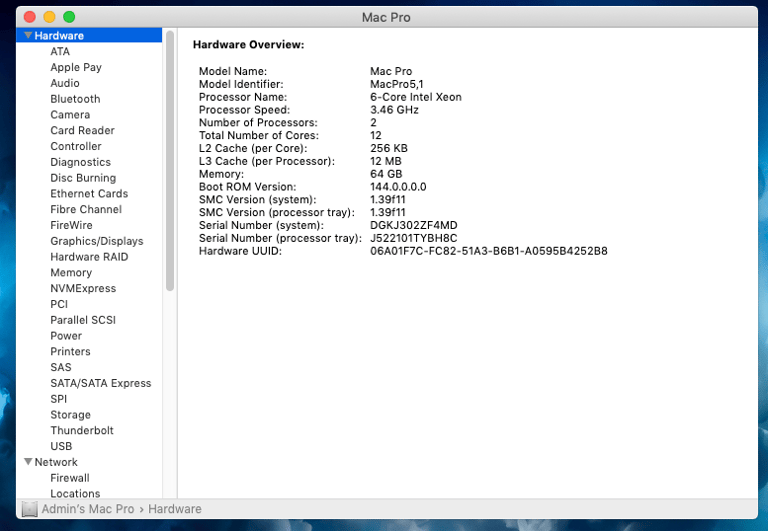Click Admin's Mac Pro in path bar
The image size is (768, 531).
(88, 509)
